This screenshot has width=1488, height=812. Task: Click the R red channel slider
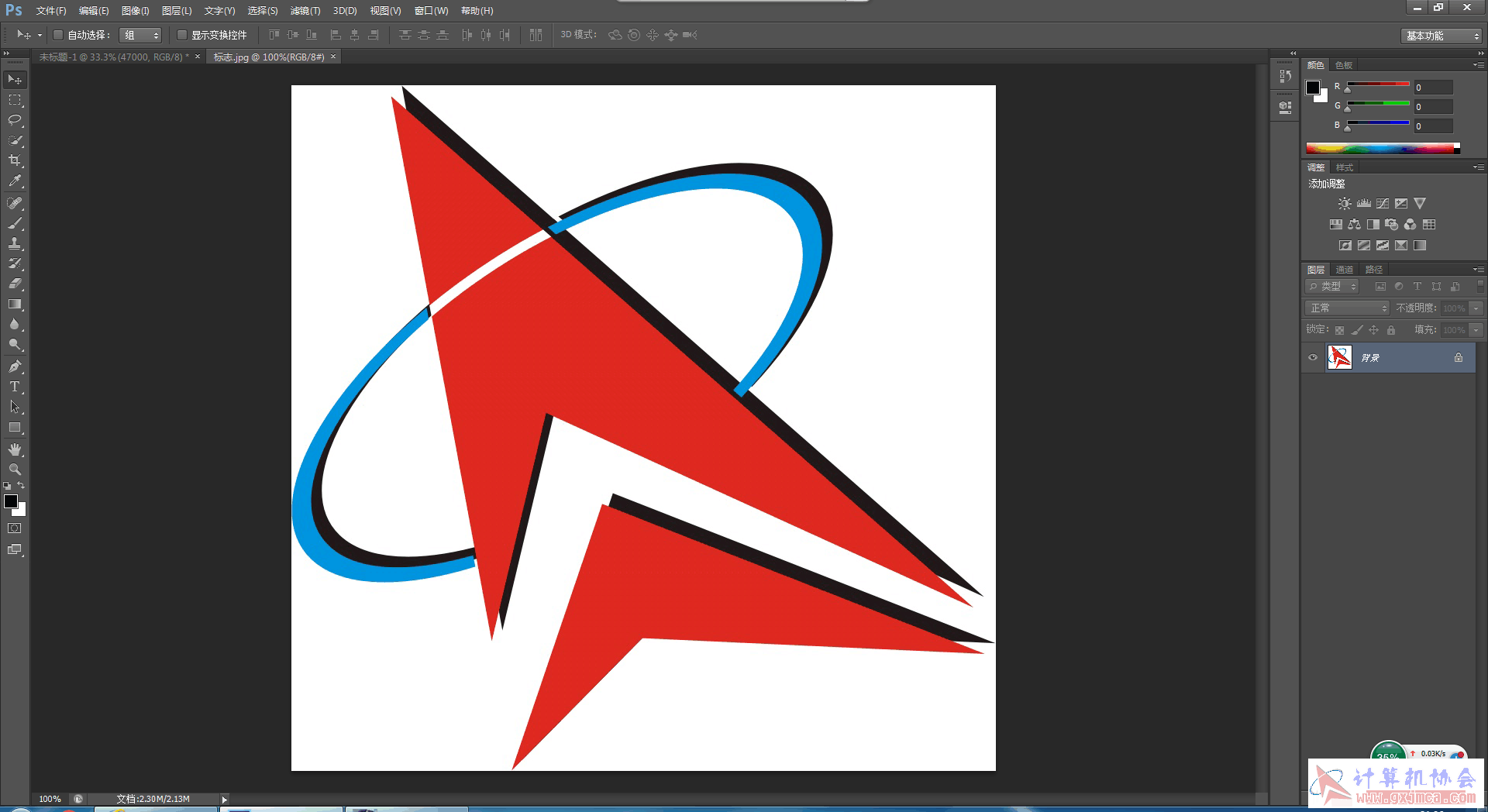point(1378,85)
